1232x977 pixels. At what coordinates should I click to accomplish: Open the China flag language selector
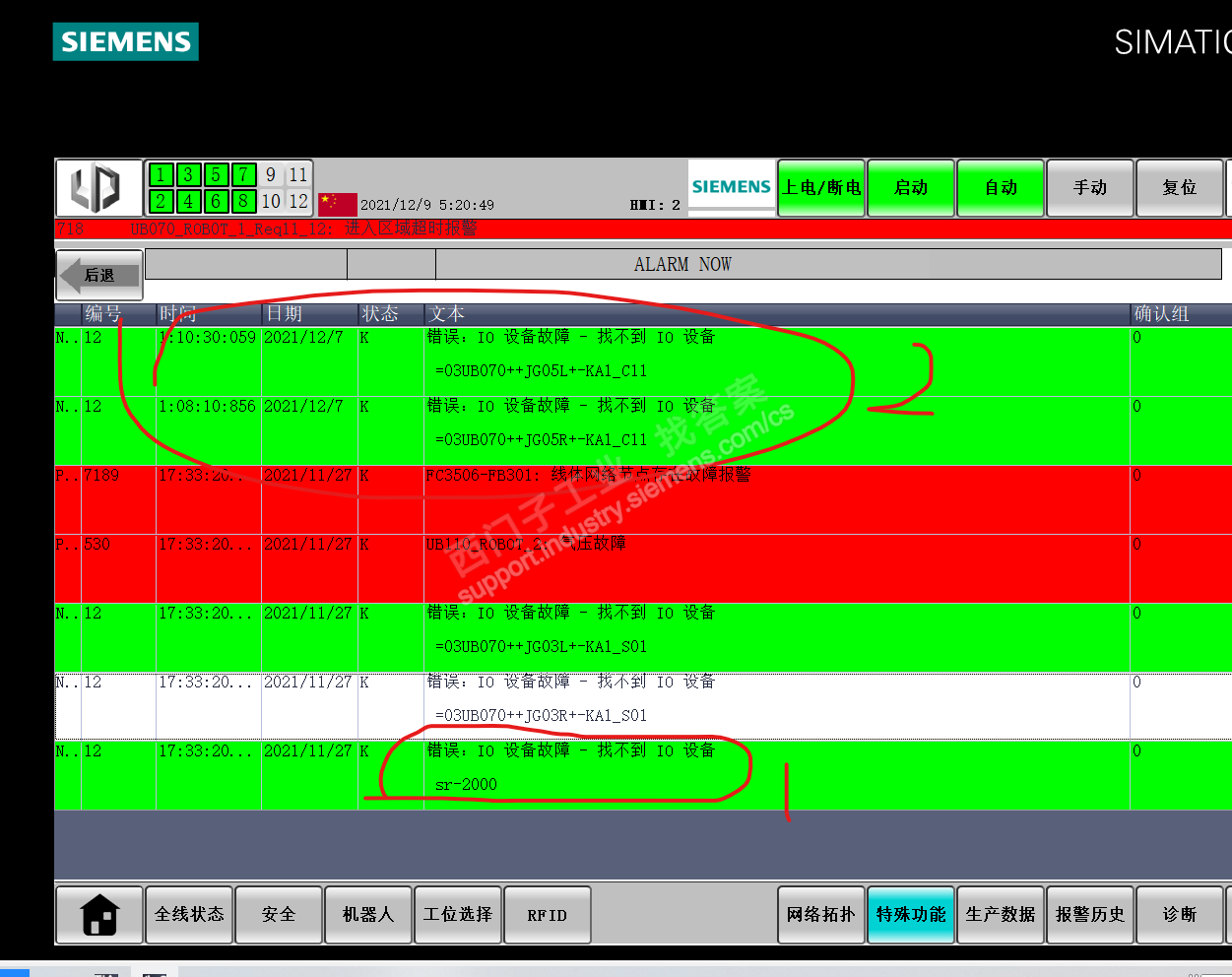[337, 204]
